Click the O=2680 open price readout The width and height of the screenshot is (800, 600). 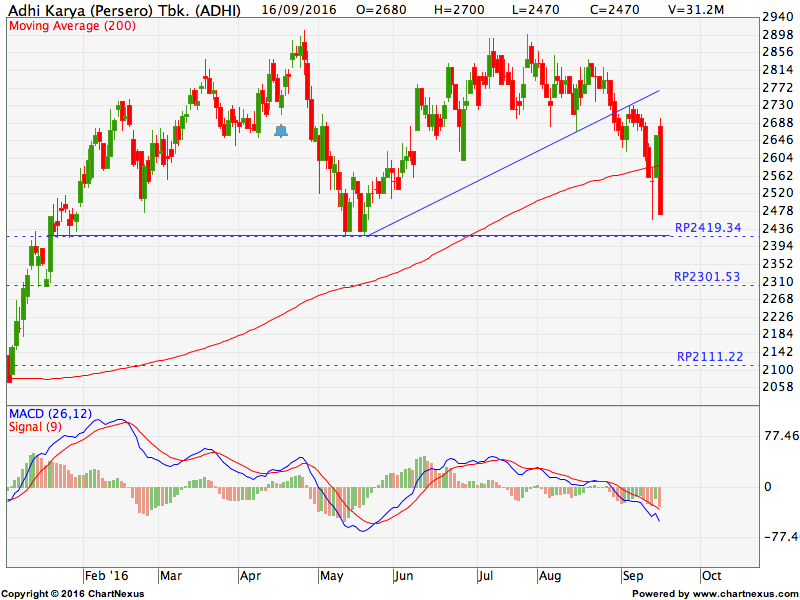[390, 9]
